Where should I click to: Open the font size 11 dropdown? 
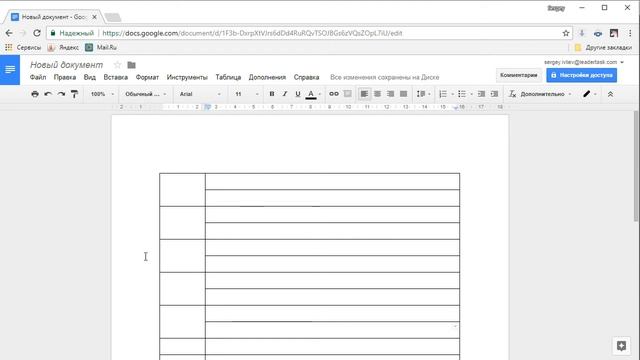click(247, 94)
